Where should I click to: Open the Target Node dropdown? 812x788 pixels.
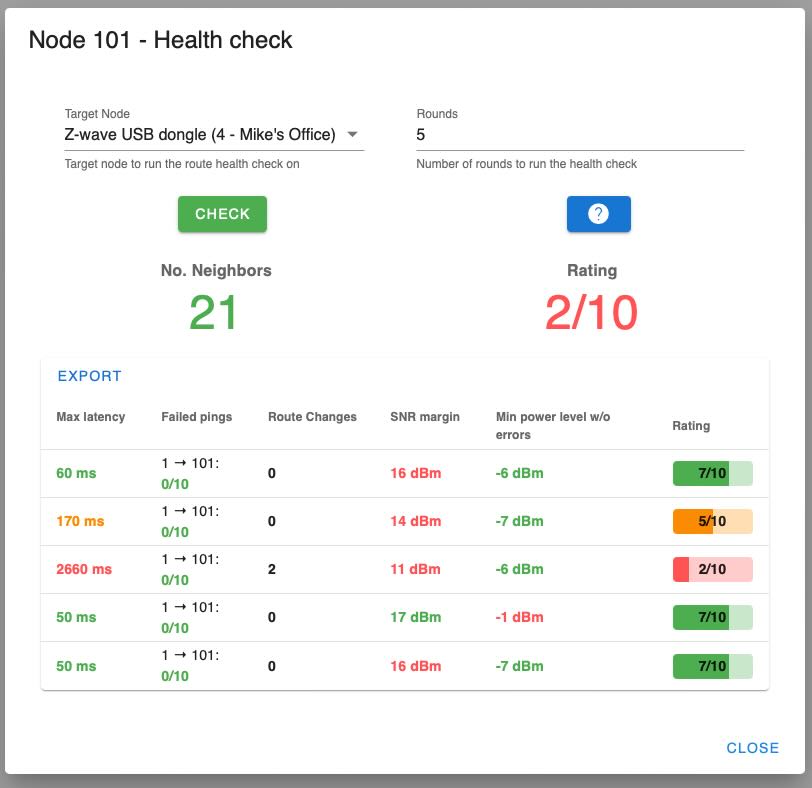200,132
